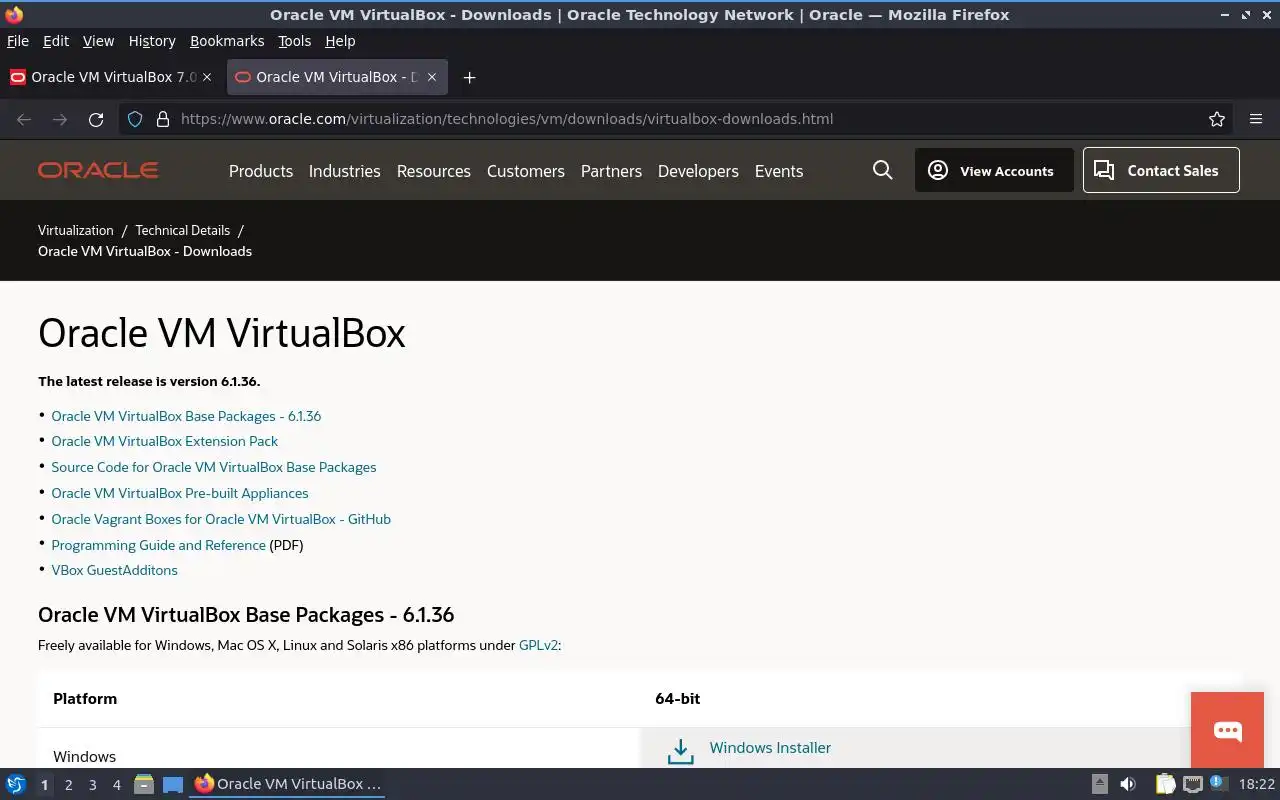Click the GPLv2 license link
Image resolution: width=1280 pixels, height=800 pixels.
pyautogui.click(x=538, y=645)
